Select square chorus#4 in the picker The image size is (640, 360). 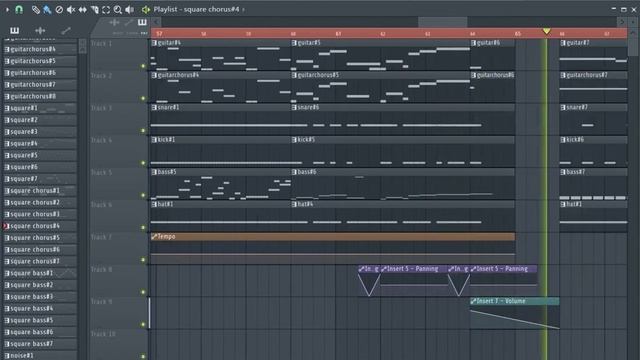click(x=40, y=226)
